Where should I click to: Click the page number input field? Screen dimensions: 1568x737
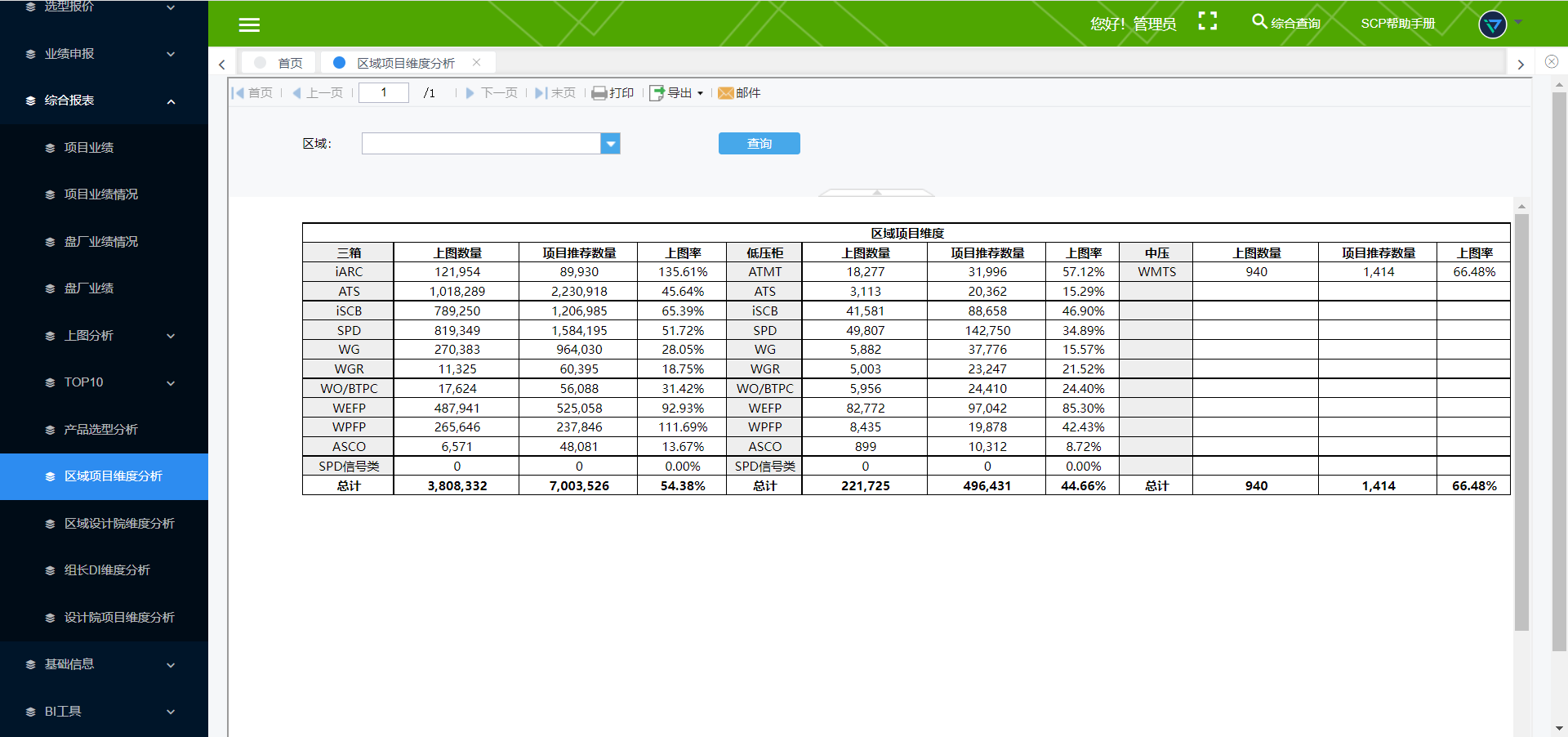pyautogui.click(x=384, y=92)
